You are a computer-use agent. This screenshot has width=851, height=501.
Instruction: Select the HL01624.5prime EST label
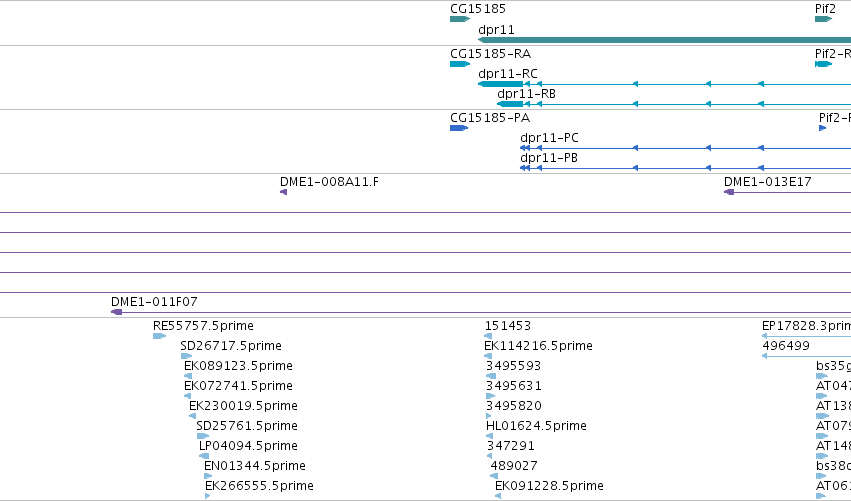click(536, 426)
